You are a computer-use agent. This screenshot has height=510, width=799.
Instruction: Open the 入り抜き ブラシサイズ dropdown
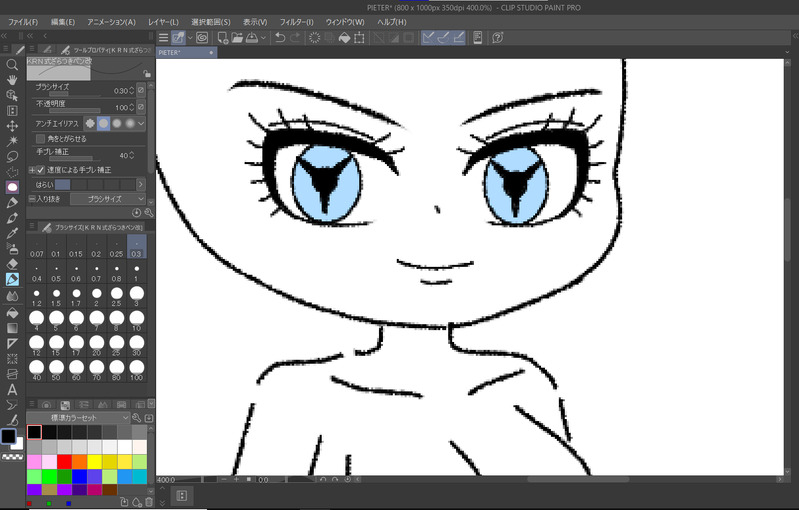[x=108, y=199]
